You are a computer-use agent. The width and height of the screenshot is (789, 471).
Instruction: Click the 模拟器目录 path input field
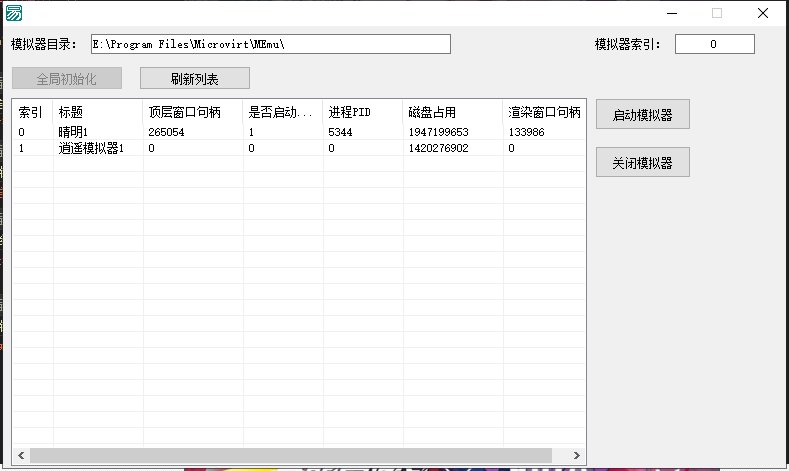pyautogui.click(x=269, y=44)
